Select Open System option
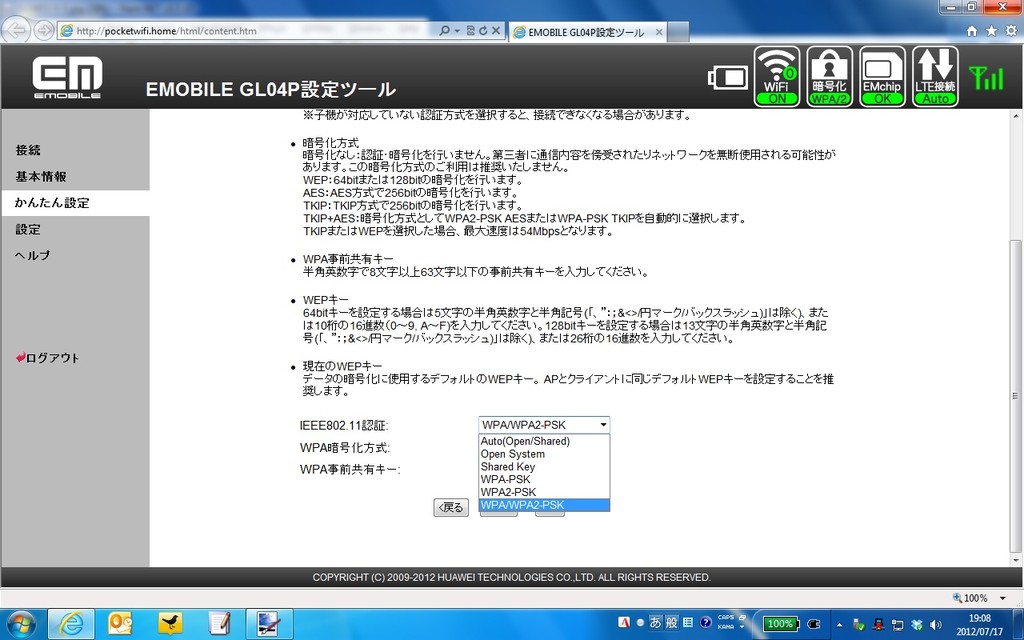The image size is (1024, 640). (544, 454)
